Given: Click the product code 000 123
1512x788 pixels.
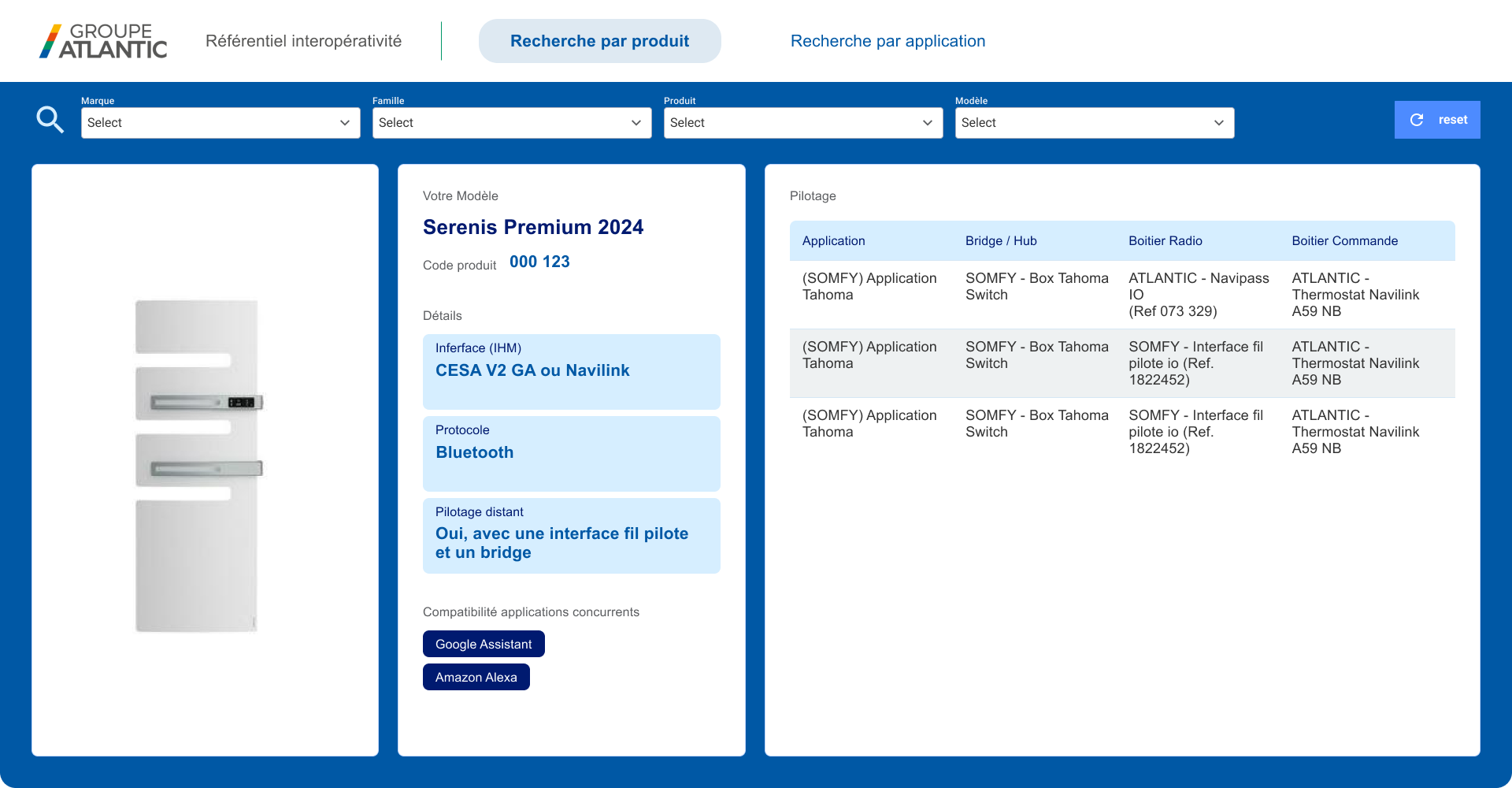Looking at the screenshot, I should [x=540, y=261].
